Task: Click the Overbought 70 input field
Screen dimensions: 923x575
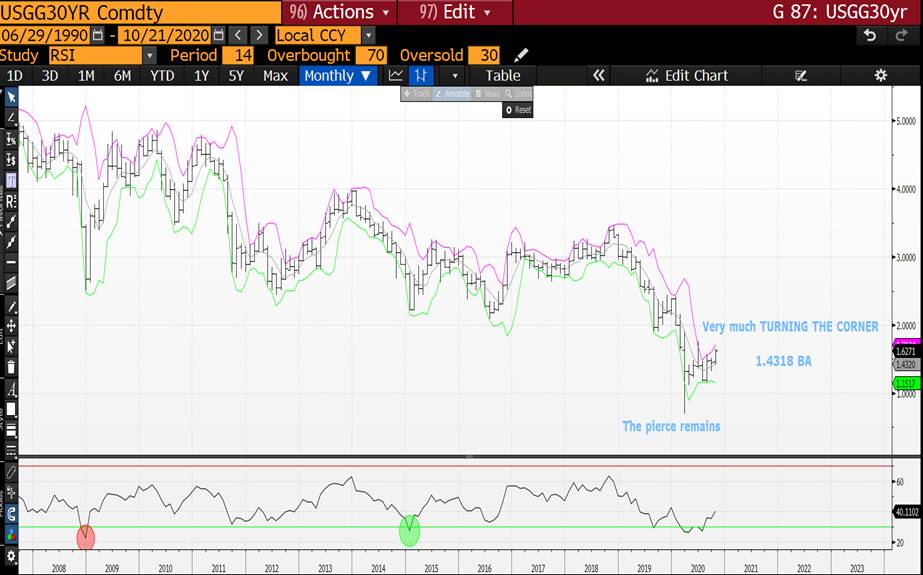Action: point(372,55)
